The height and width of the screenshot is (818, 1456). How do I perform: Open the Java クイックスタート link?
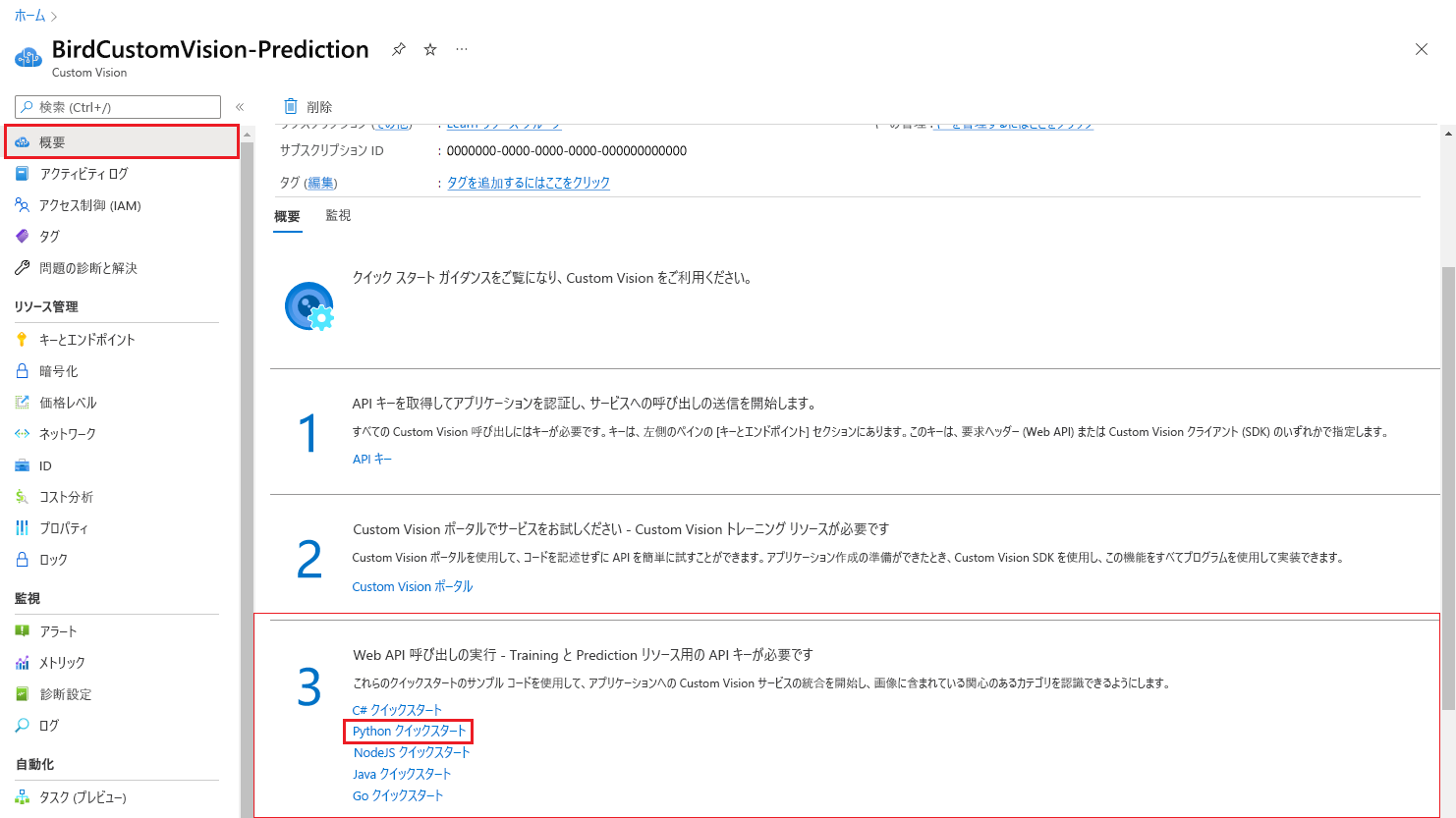point(402,775)
